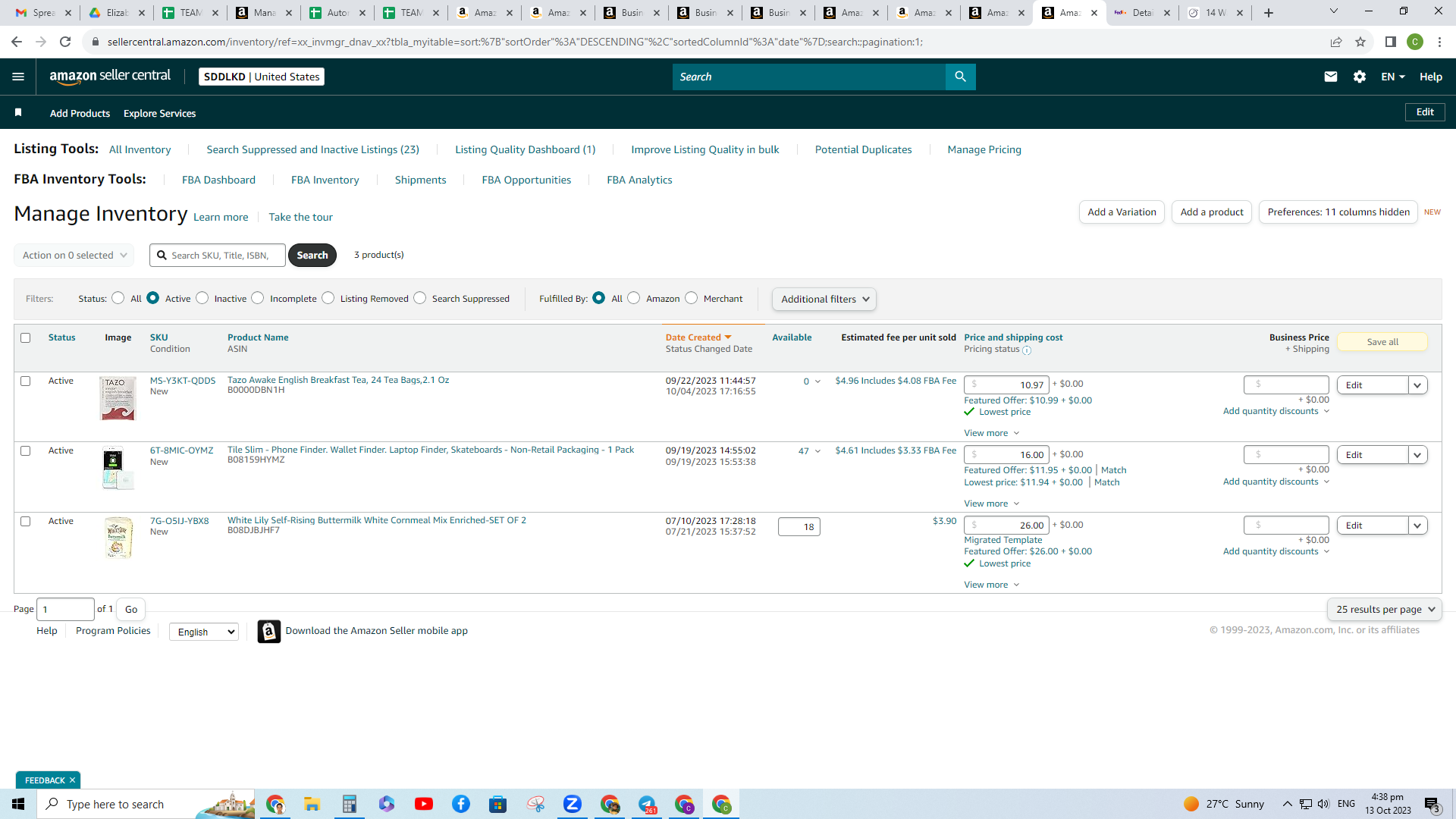Viewport: 1456px width, 819px height.
Task: Open the Tazo Awake English Breakfast Tea link
Action: click(338, 380)
